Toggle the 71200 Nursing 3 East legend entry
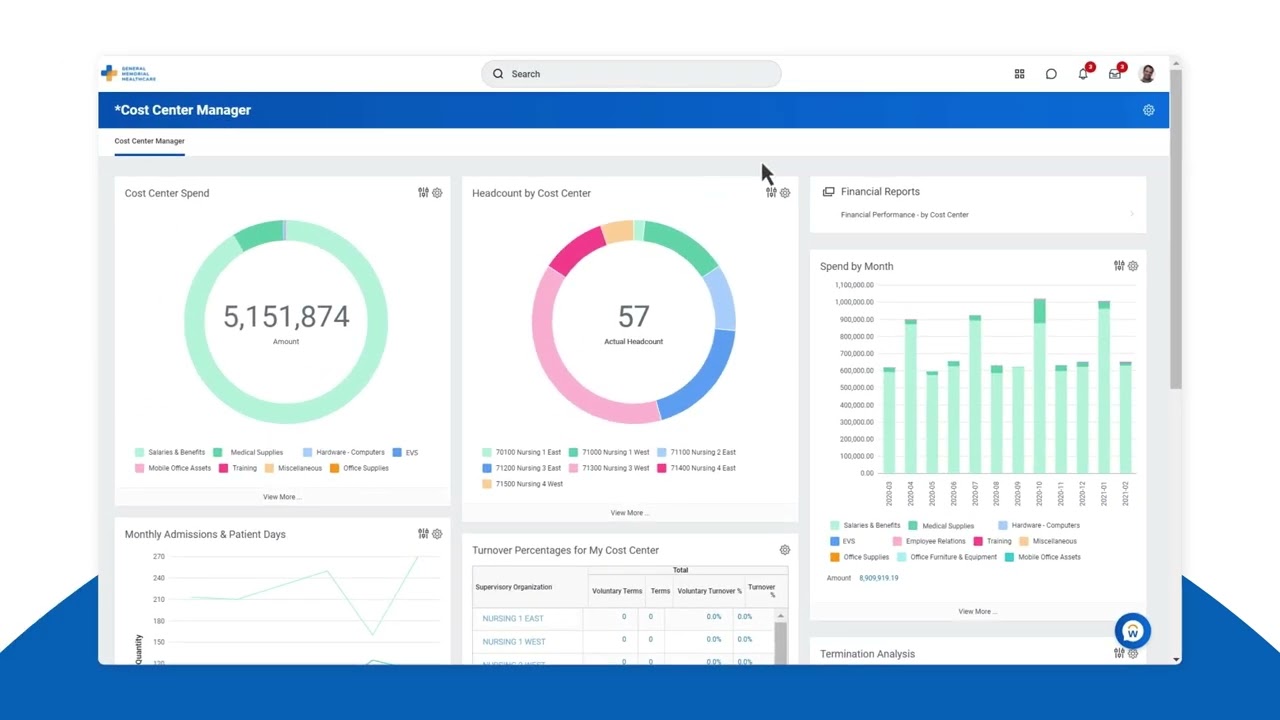Screen dimensions: 1280x720 (x=522, y=469)
